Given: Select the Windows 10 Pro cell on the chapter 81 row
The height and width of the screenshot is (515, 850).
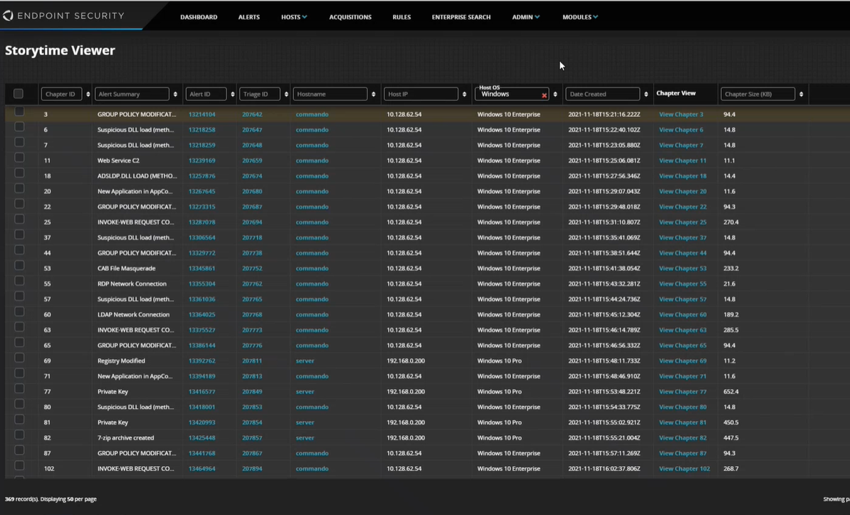Looking at the screenshot, I should (499, 422).
